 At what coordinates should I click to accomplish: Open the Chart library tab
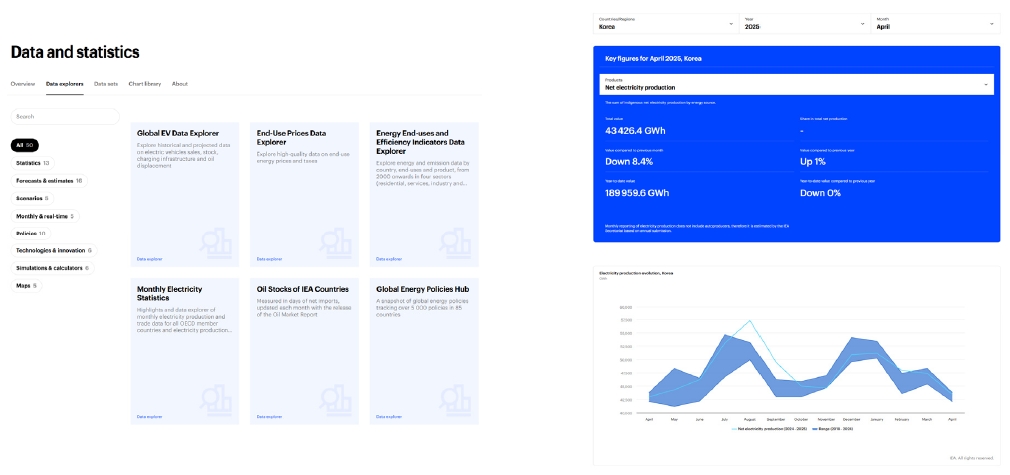[x=145, y=84]
